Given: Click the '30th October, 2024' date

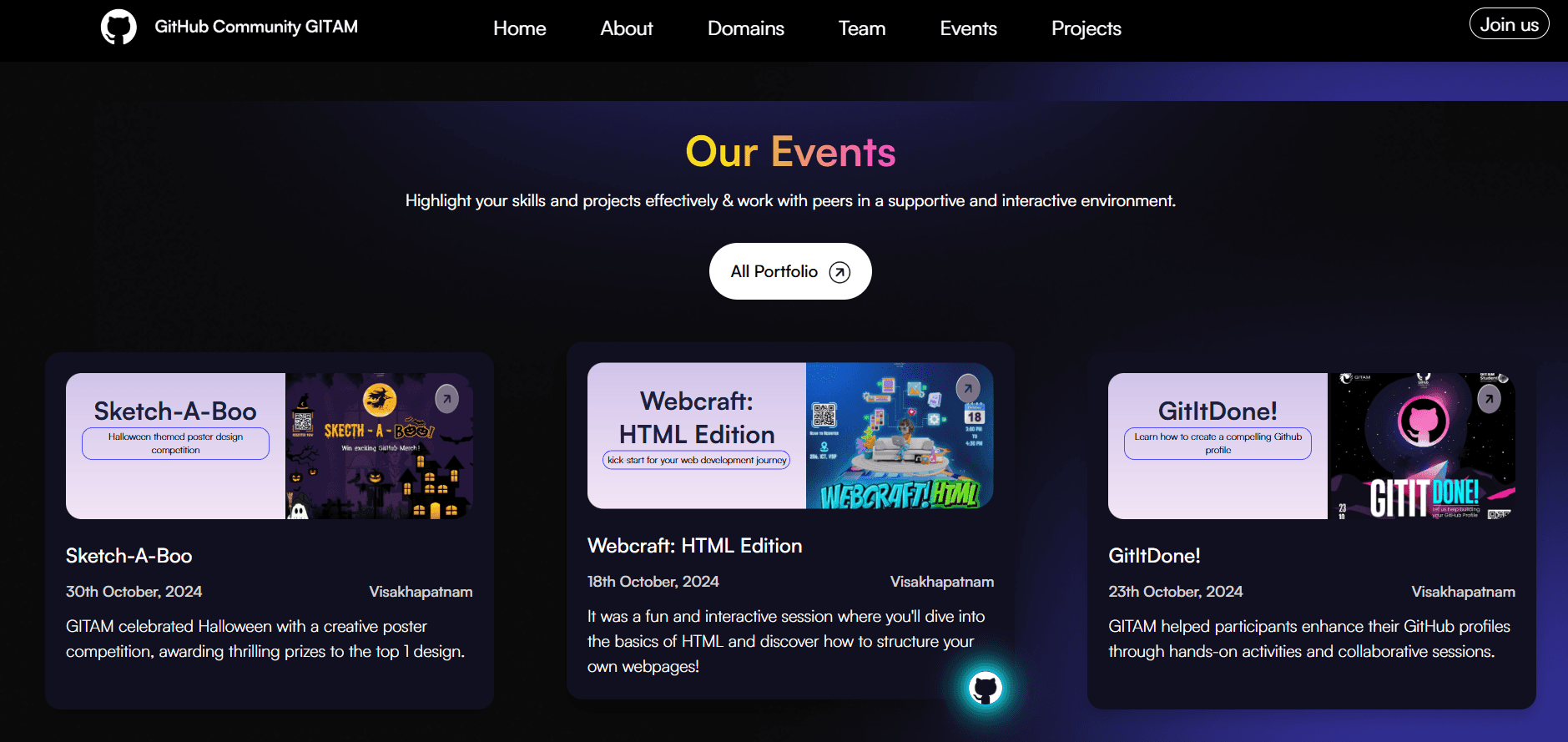Looking at the screenshot, I should (134, 592).
